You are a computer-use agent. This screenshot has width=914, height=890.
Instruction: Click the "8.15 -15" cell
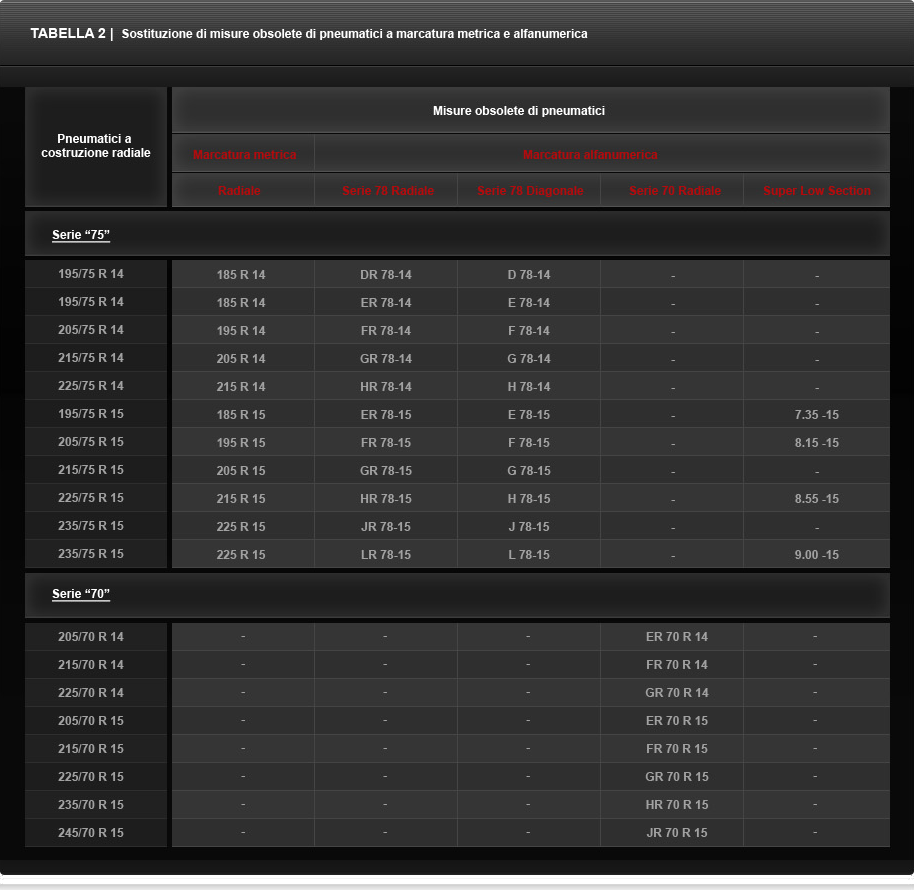point(817,442)
